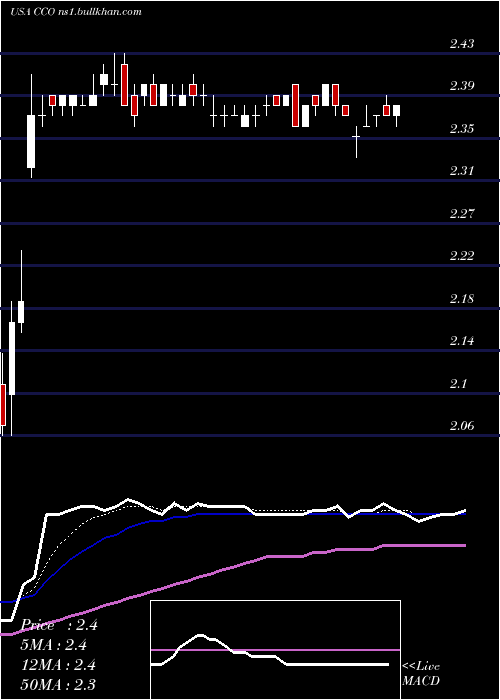Click the last white candlestick on the right
Viewport: 500px width, 700px height.
click(396, 110)
